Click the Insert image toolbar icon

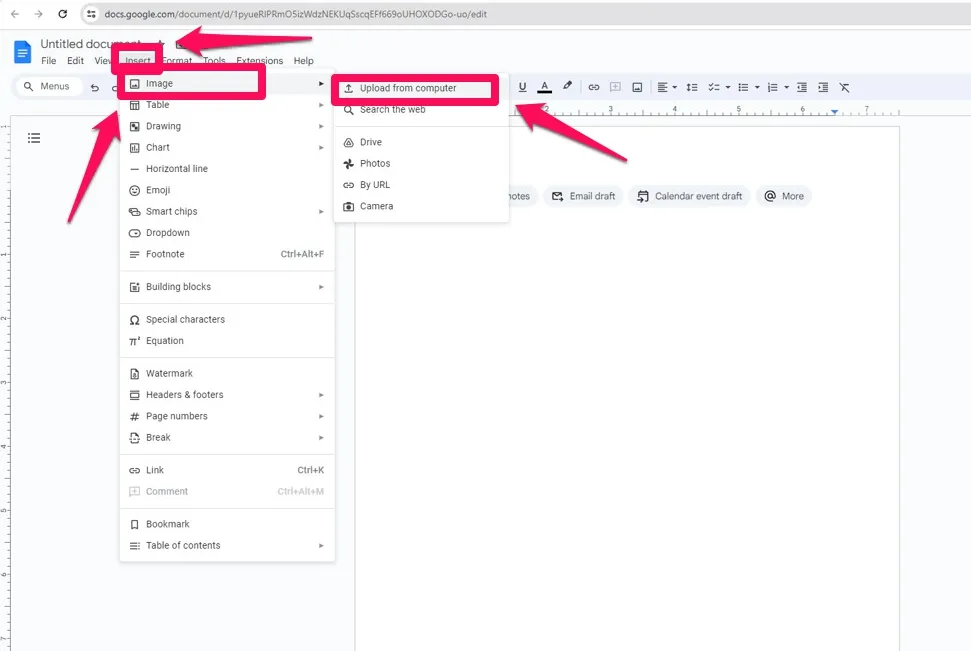(637, 87)
